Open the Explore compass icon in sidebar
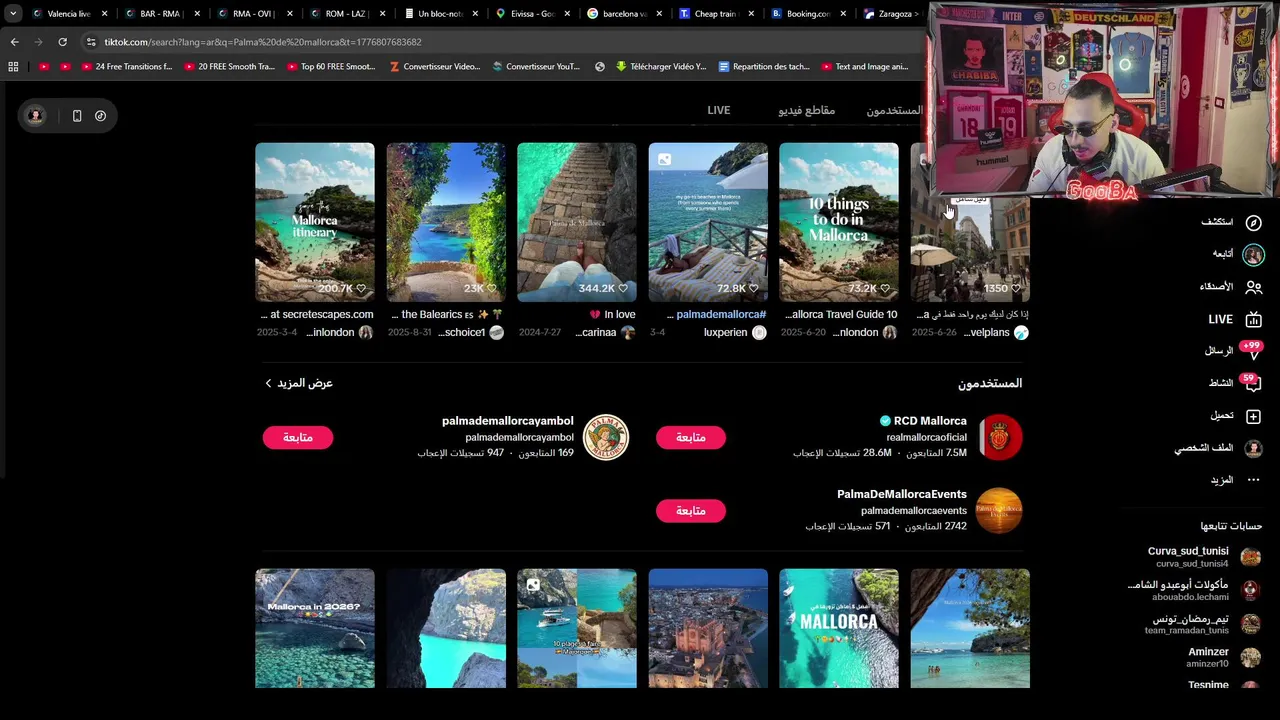This screenshot has width=1280, height=720. click(1253, 222)
